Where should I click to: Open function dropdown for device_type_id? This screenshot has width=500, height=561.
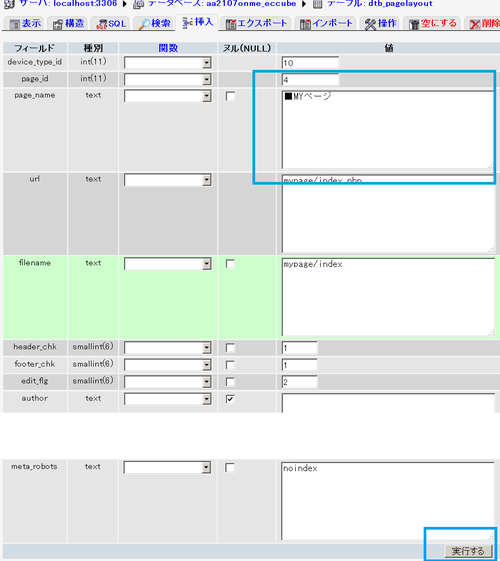(168, 63)
